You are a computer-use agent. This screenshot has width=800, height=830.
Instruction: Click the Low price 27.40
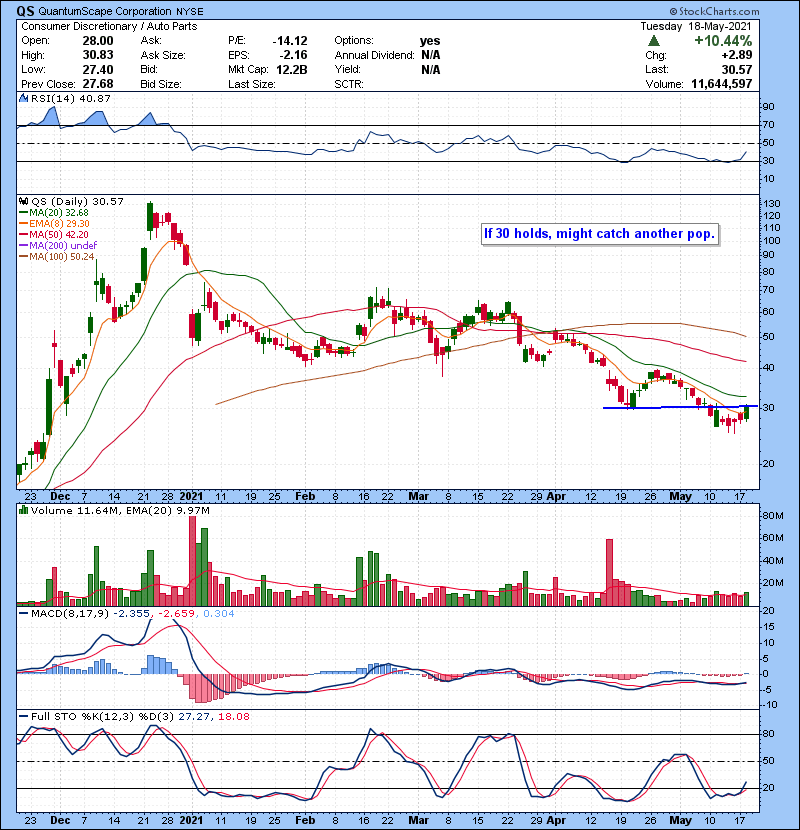[98, 69]
